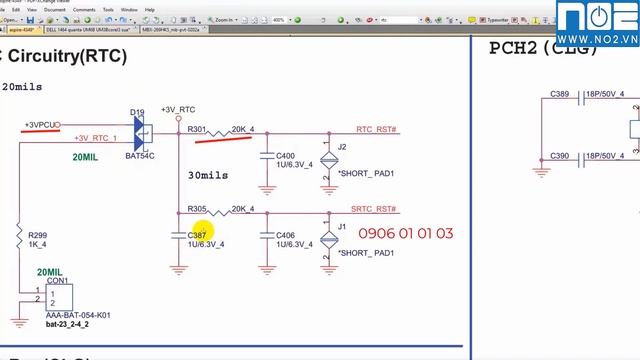Open the Edit menu
The height and width of the screenshot is (360, 640).
16,9
